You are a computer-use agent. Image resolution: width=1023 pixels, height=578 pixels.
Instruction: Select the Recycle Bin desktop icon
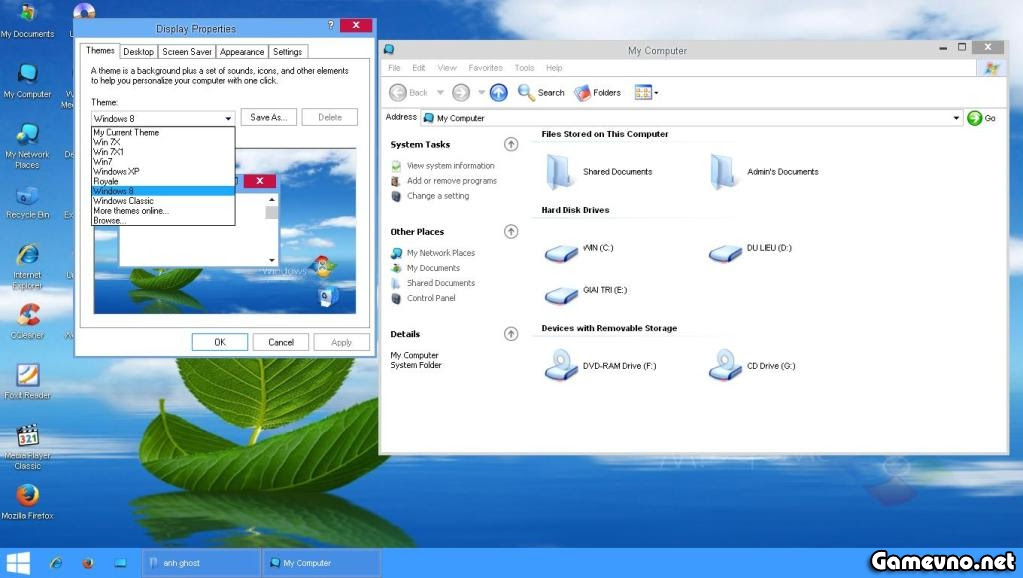(x=27, y=202)
